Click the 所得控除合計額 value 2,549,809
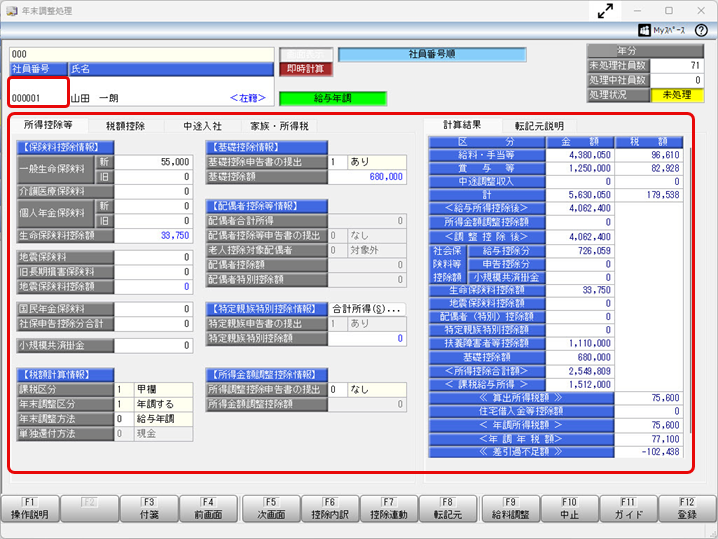This screenshot has height=539, width=718. (x=580, y=371)
